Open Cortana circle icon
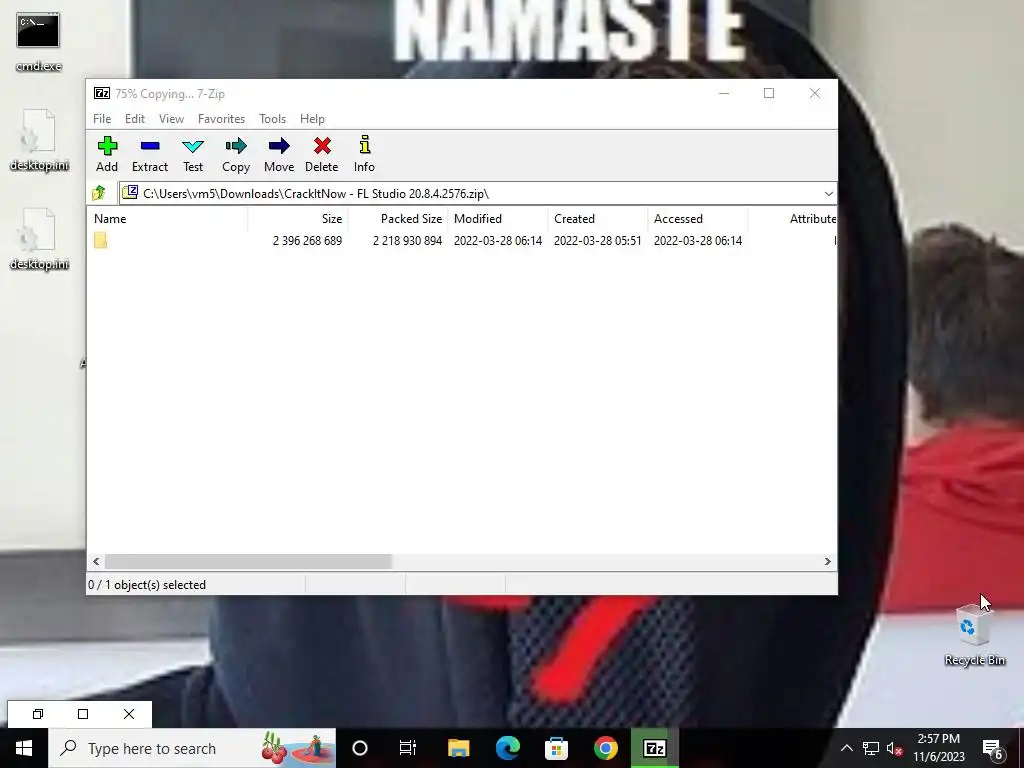The image size is (1024, 768). tap(360, 748)
